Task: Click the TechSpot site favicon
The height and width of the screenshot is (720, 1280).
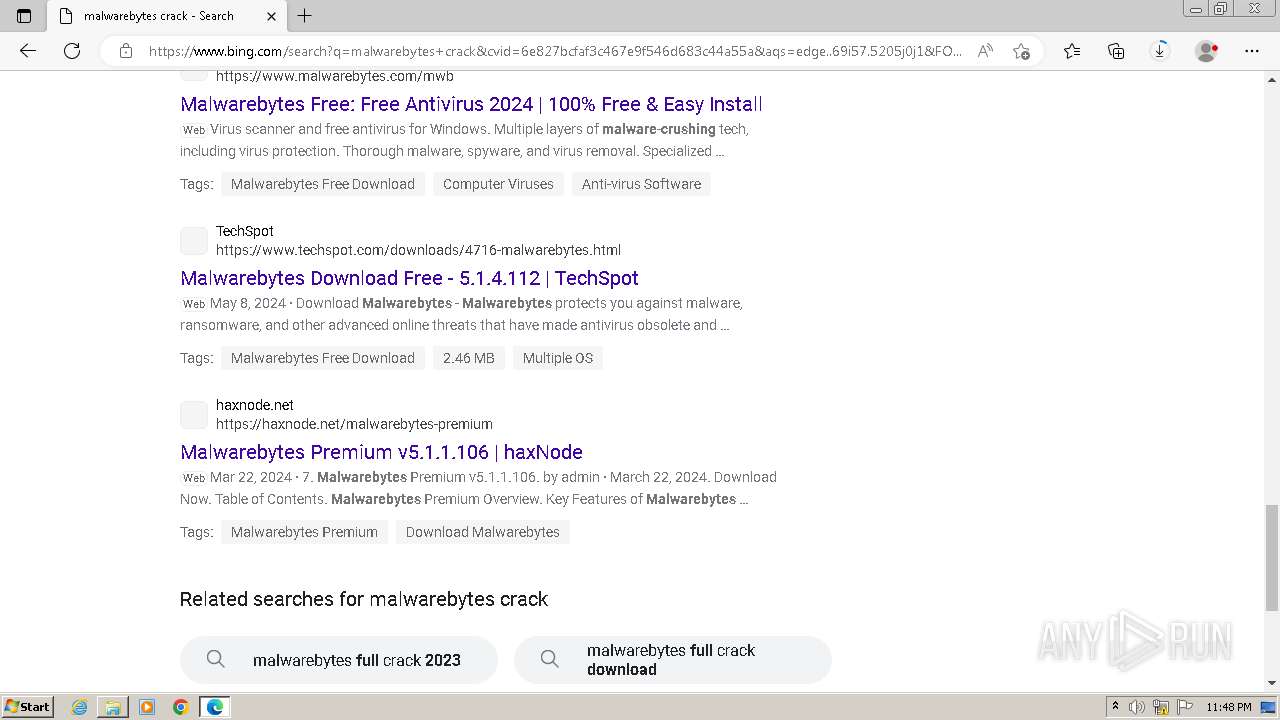Action: coord(194,241)
